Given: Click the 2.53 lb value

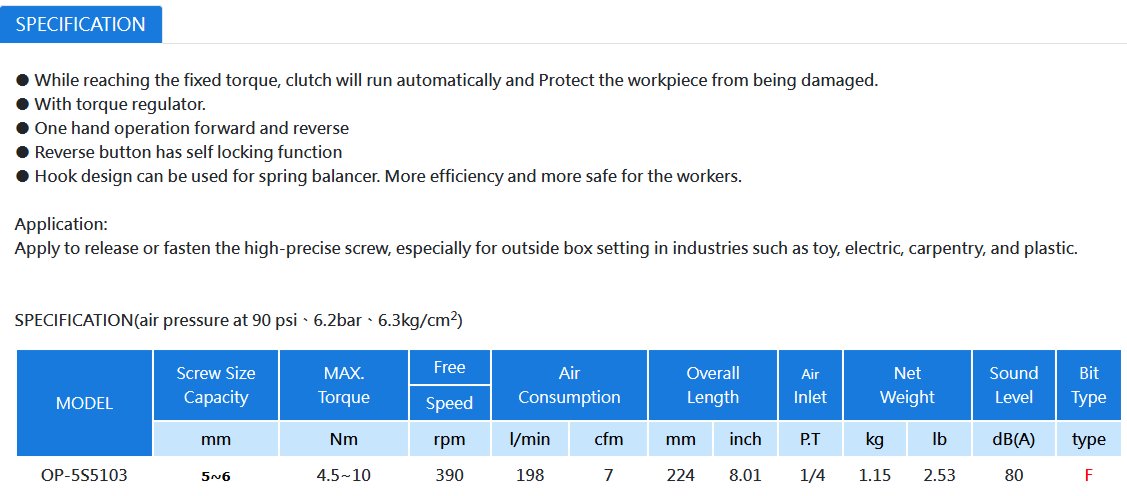Looking at the screenshot, I should pos(939,475).
